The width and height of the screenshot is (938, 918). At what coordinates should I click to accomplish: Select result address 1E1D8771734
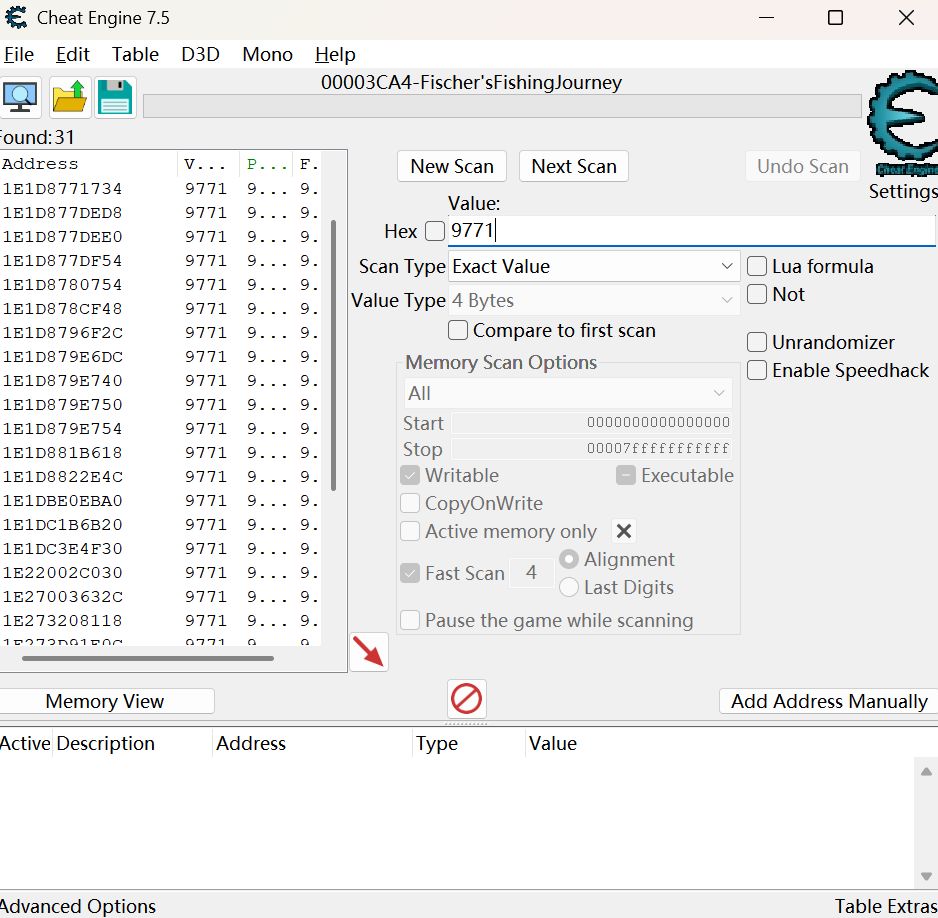[161, 189]
